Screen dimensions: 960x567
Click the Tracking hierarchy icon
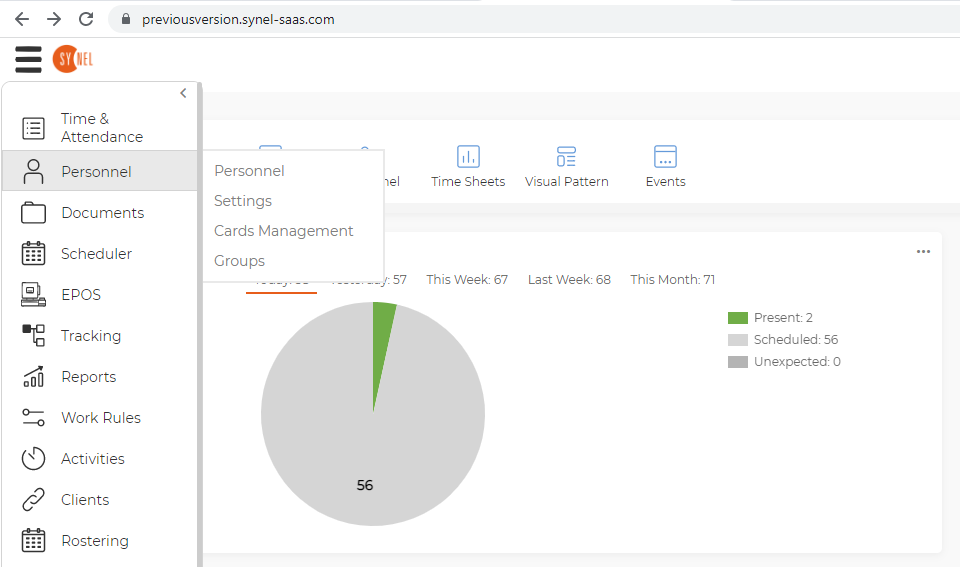[x=33, y=336]
